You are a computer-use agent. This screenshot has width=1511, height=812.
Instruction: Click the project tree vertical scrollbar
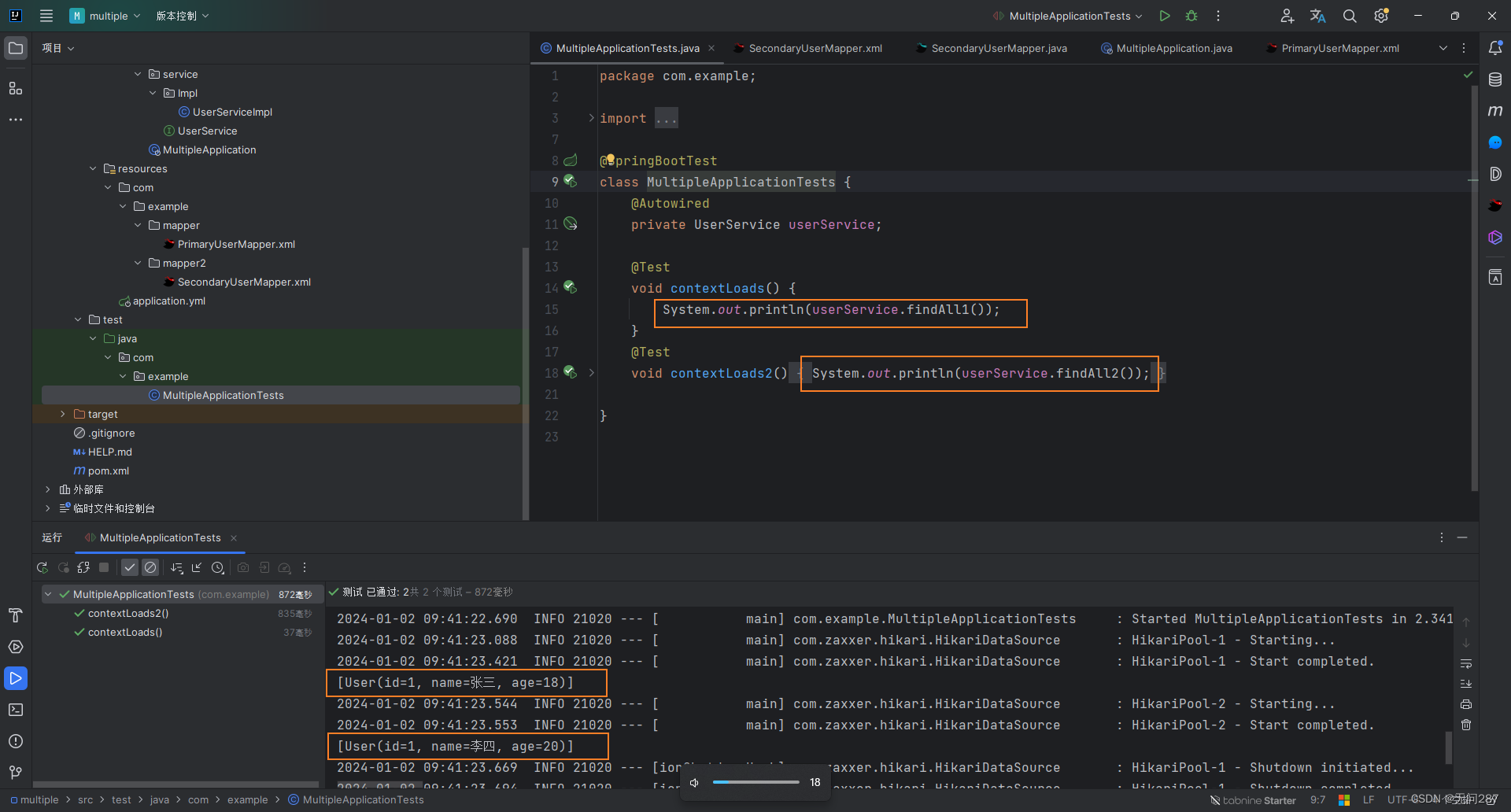pos(525,383)
